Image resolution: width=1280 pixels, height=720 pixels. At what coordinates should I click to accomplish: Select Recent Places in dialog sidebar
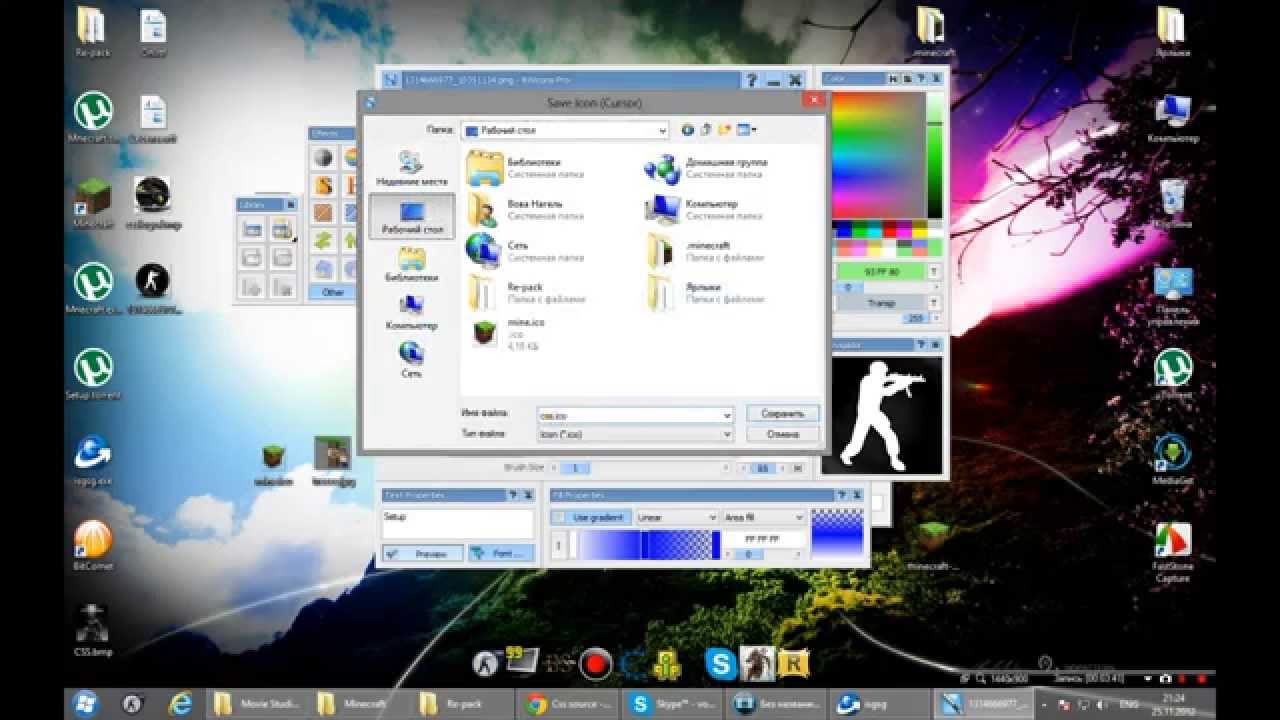(411, 169)
